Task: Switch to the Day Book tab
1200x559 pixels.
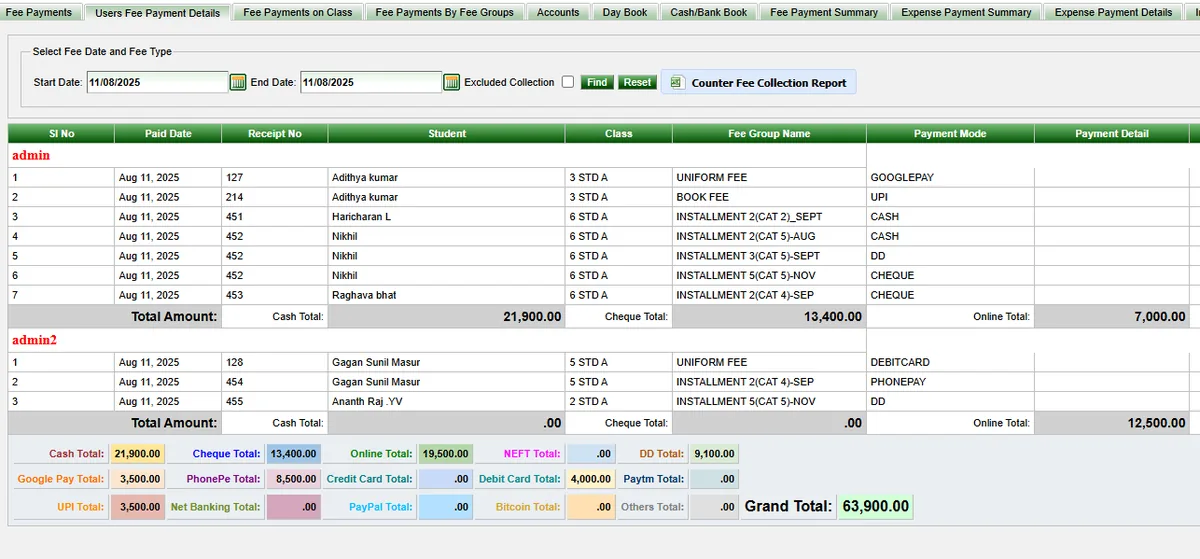Action: click(625, 12)
